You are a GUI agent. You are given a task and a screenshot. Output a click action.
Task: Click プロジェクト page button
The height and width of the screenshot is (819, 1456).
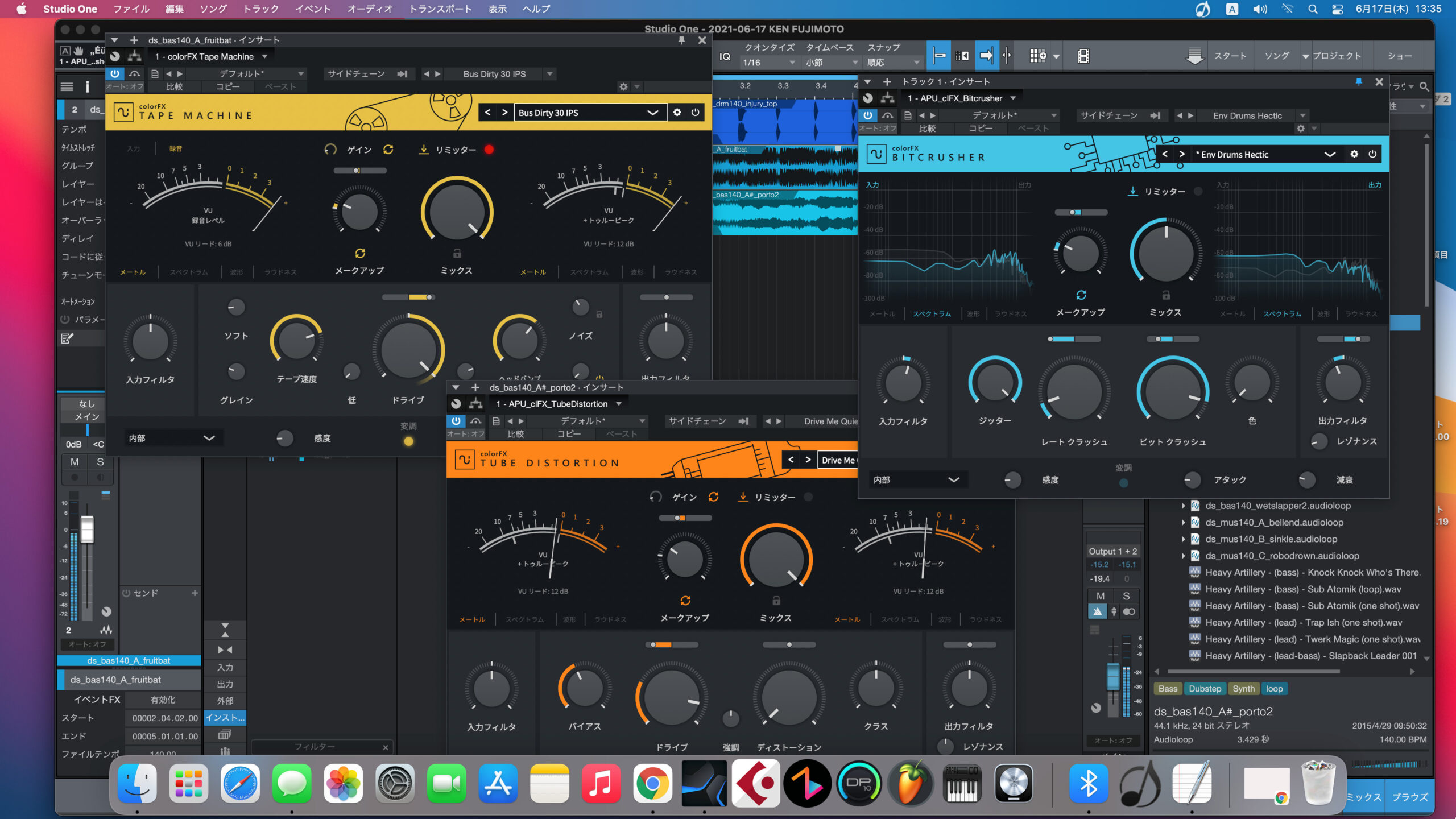pyautogui.click(x=1337, y=56)
